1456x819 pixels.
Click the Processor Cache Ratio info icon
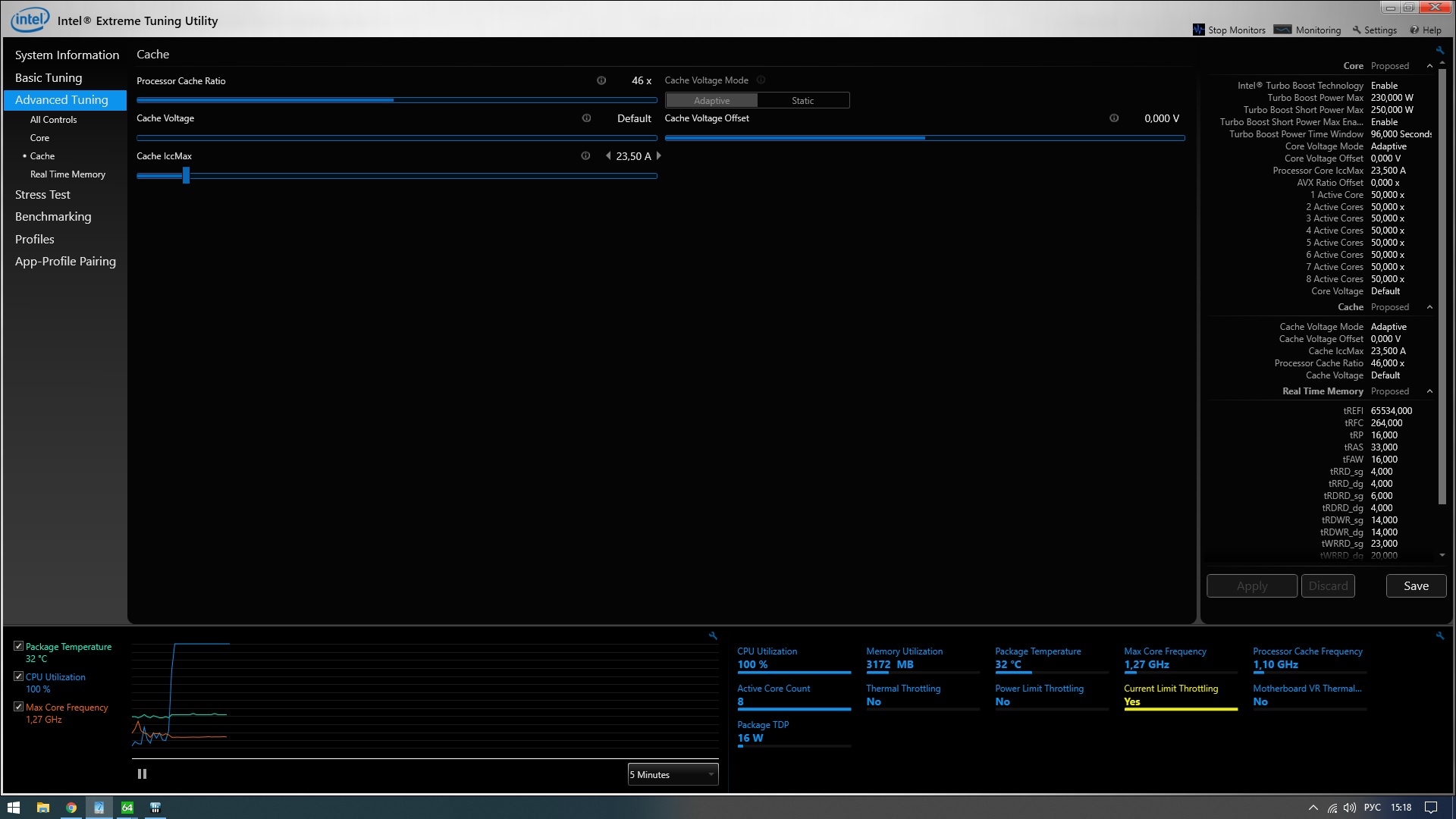tap(601, 80)
